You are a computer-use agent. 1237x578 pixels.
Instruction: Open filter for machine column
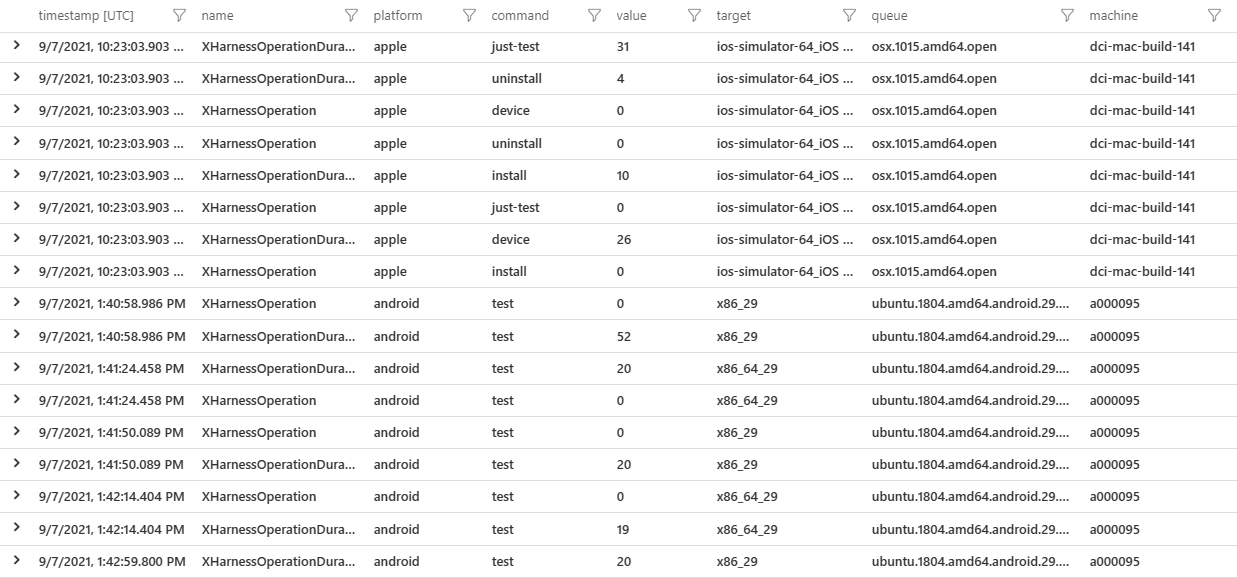tap(1214, 16)
